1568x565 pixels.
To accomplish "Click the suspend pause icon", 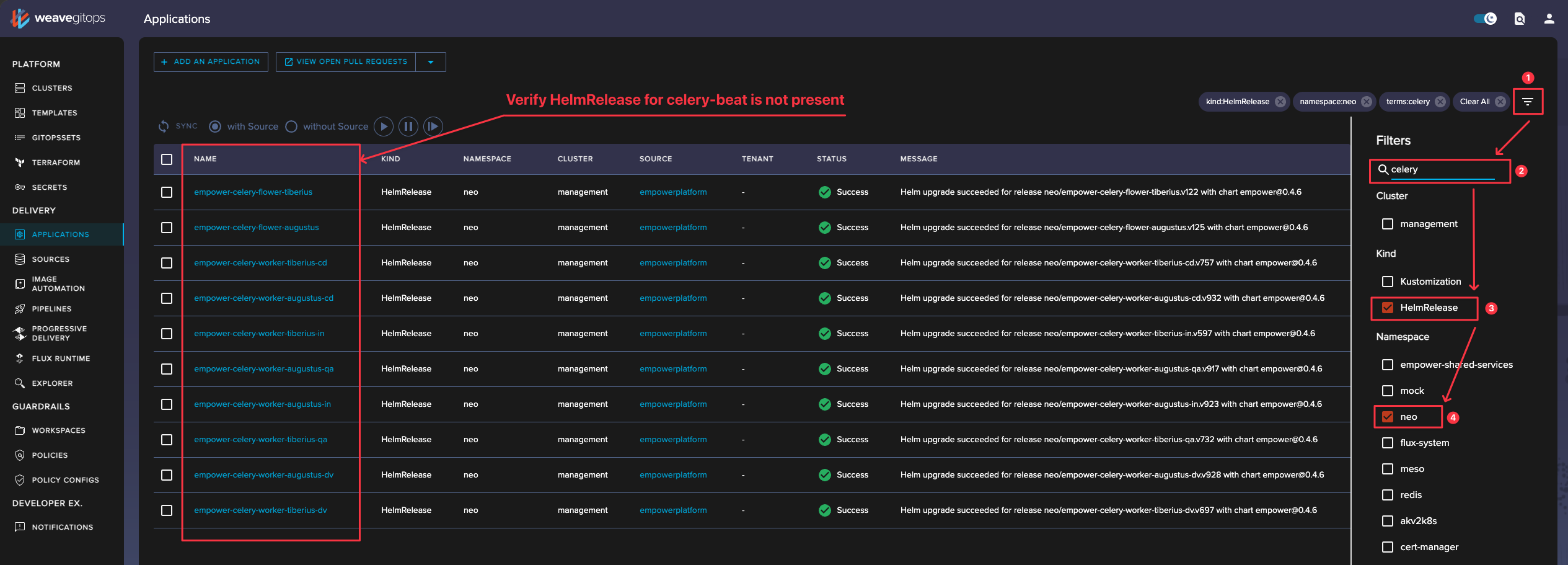I will point(408,127).
